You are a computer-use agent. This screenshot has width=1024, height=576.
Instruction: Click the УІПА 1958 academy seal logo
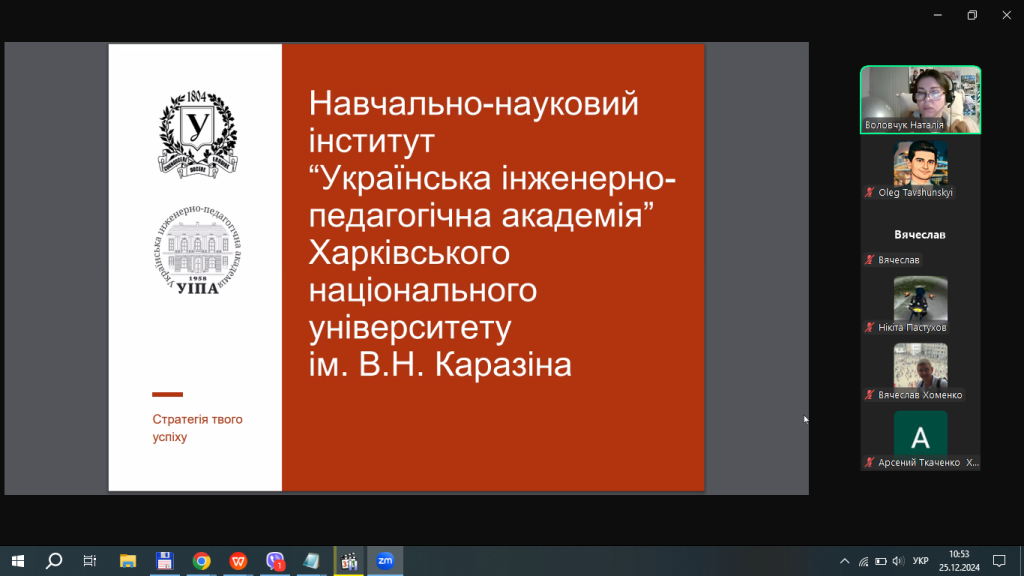tap(198, 249)
